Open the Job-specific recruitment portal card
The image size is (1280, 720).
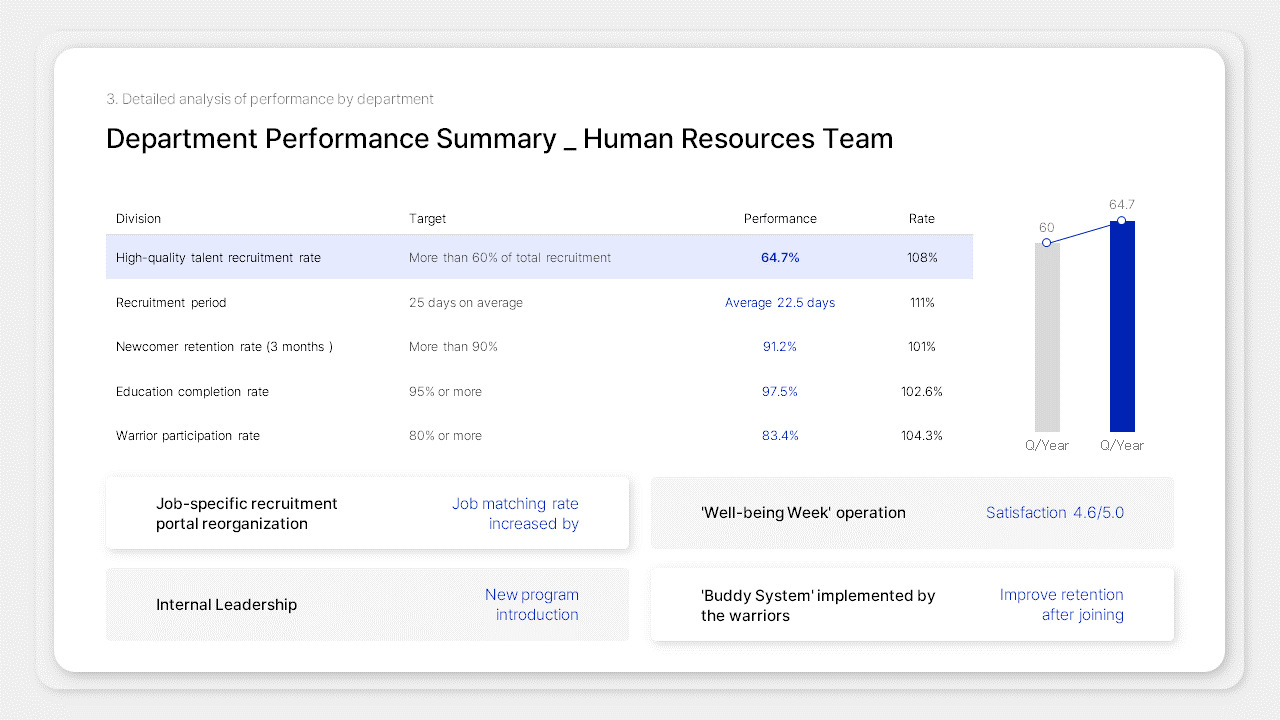(x=367, y=513)
